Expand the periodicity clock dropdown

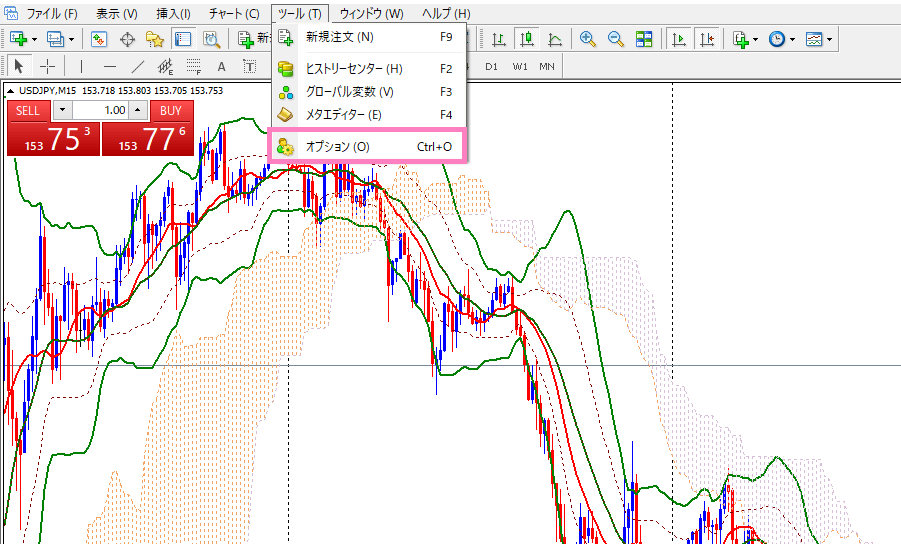click(x=793, y=39)
